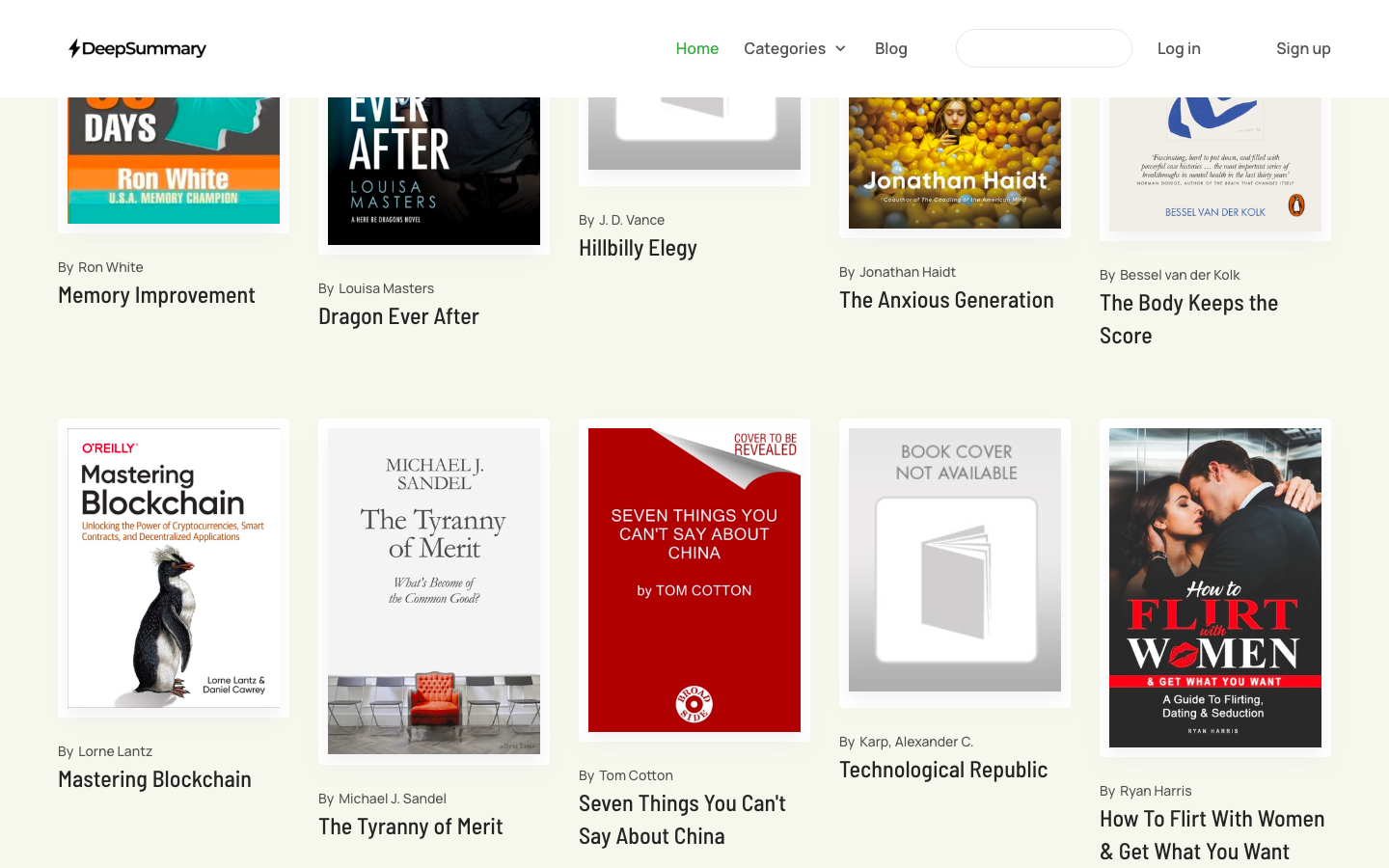1389x868 pixels.
Task: Expand the Categories dropdown menu
Action: [795, 48]
